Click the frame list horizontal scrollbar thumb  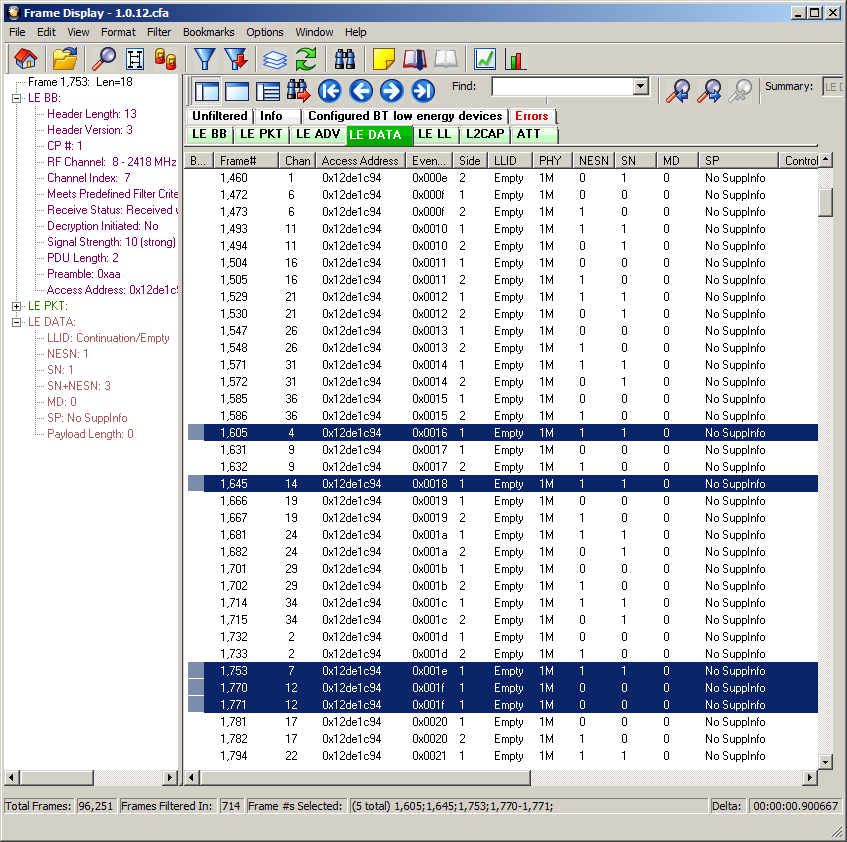[x=366, y=778]
